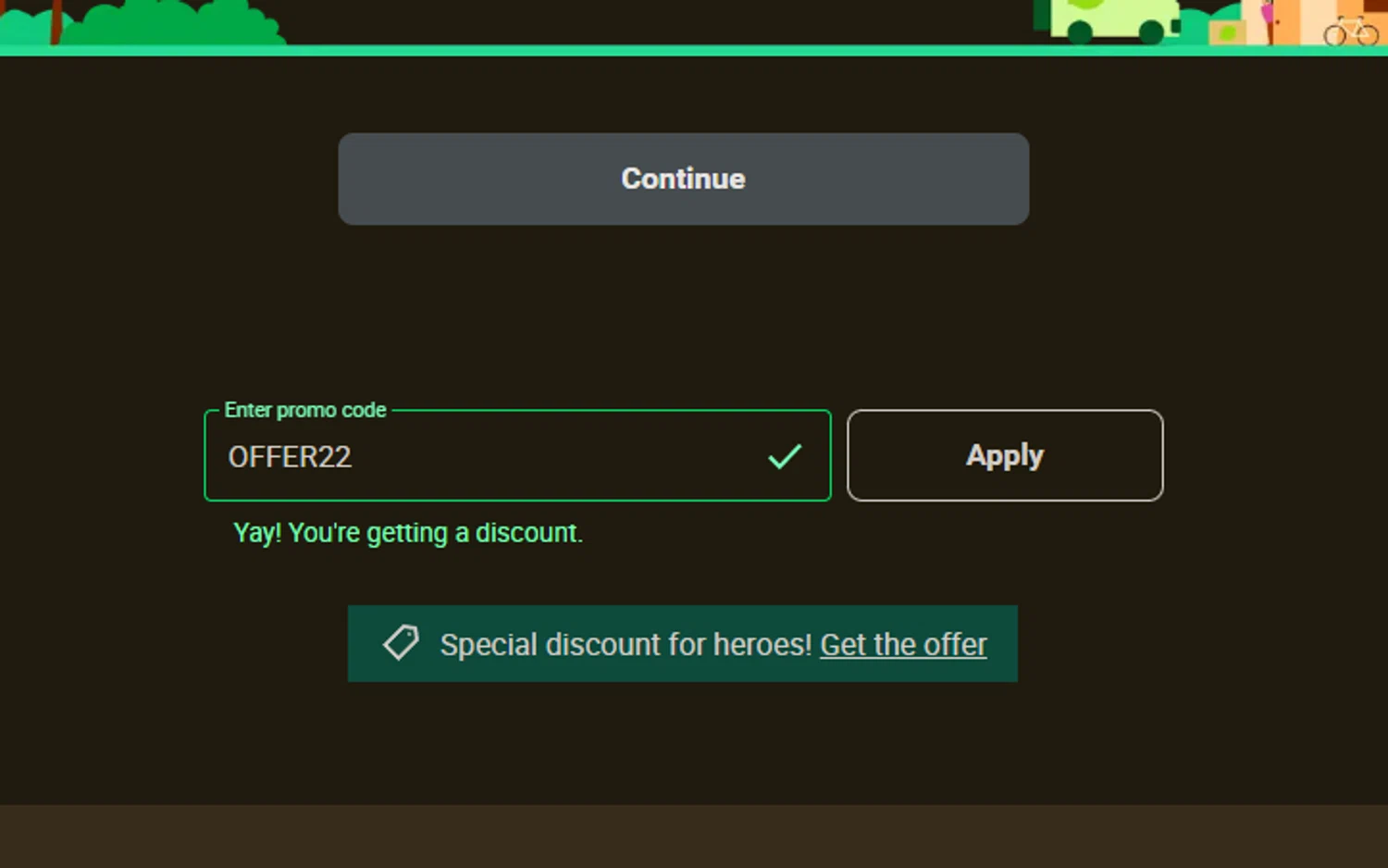The image size is (1388, 868).
Task: Click the "Yay! You're getting a discount" message
Action: coord(408,533)
